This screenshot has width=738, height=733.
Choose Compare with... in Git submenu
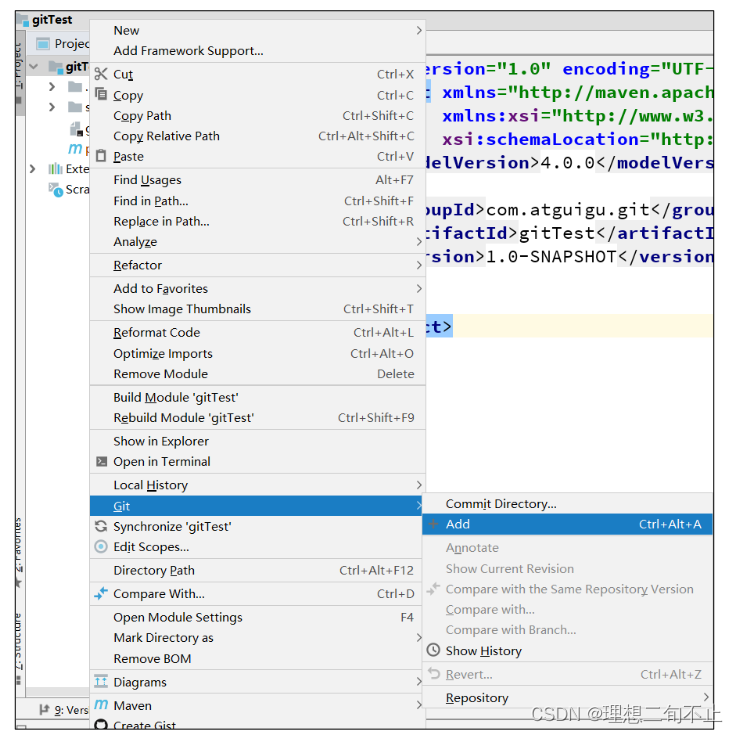pos(568,610)
